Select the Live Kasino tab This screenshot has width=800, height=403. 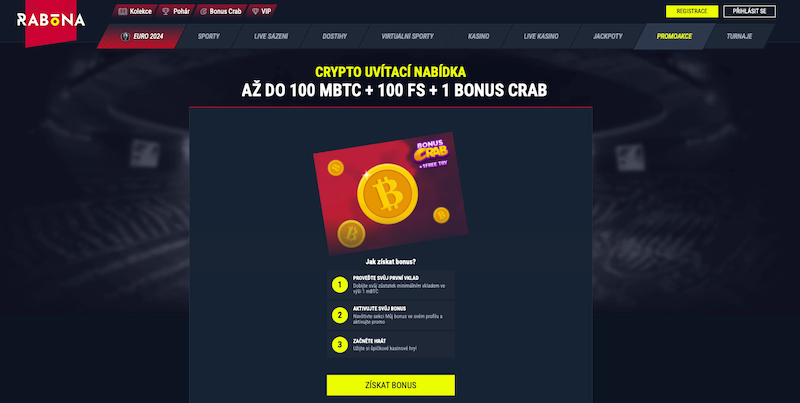[x=541, y=36]
